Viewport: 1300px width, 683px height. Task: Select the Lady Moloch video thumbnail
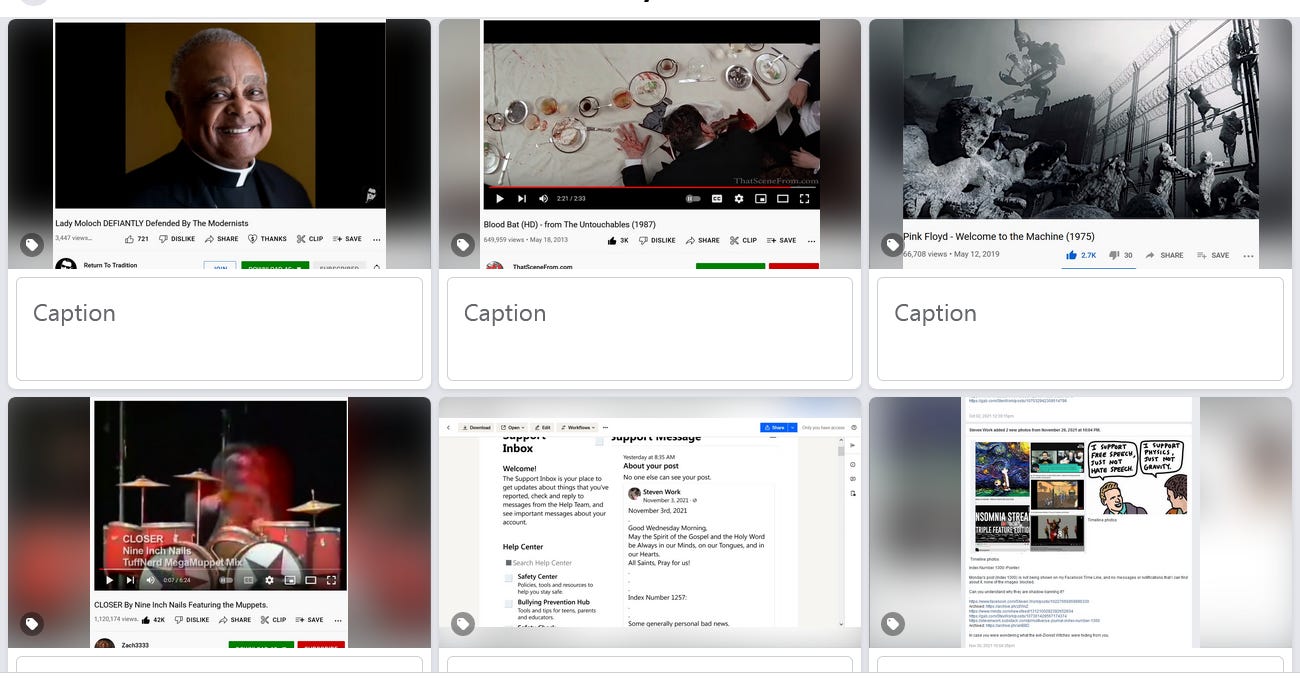(x=219, y=144)
